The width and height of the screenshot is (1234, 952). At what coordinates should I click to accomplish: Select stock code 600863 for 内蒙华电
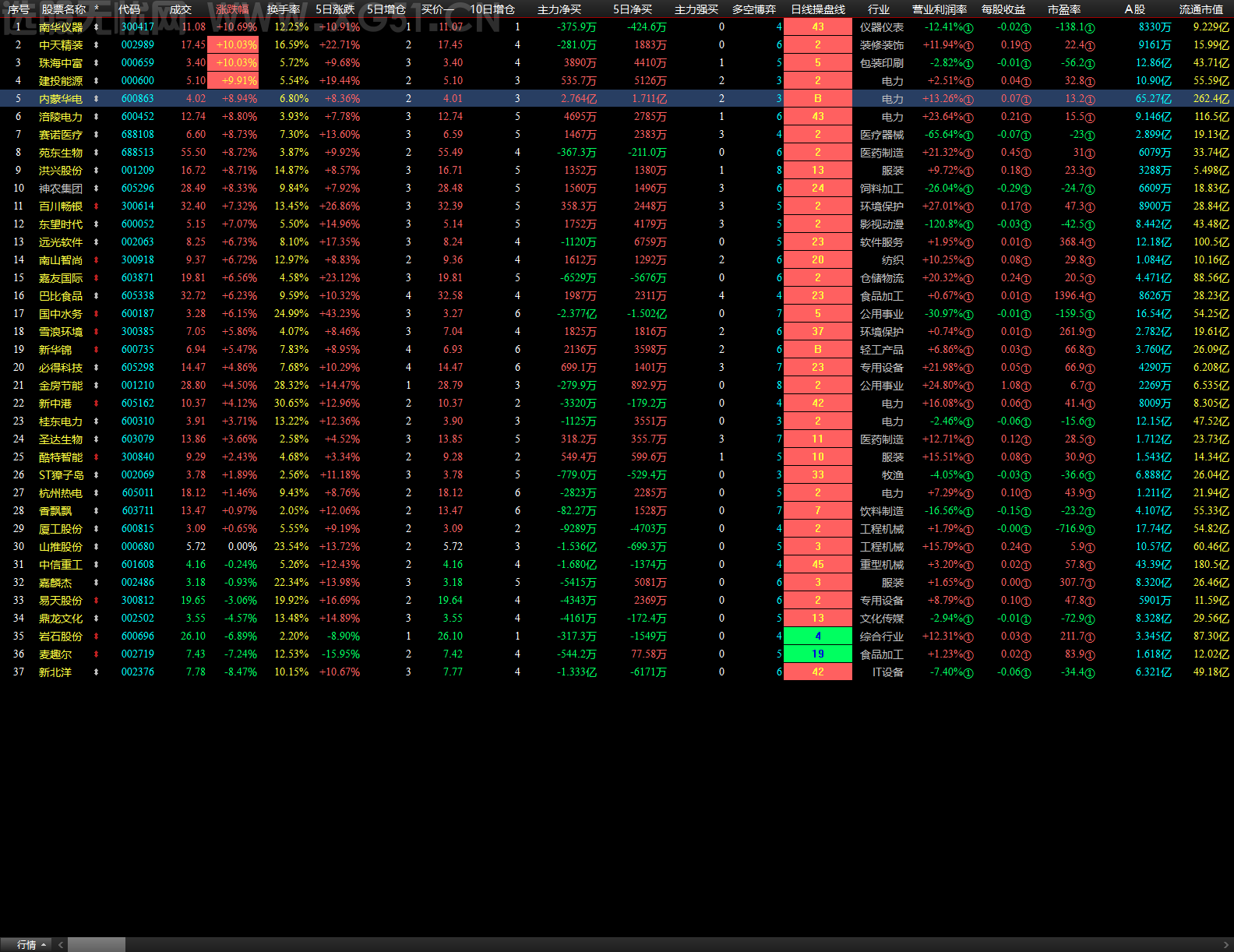138,99
